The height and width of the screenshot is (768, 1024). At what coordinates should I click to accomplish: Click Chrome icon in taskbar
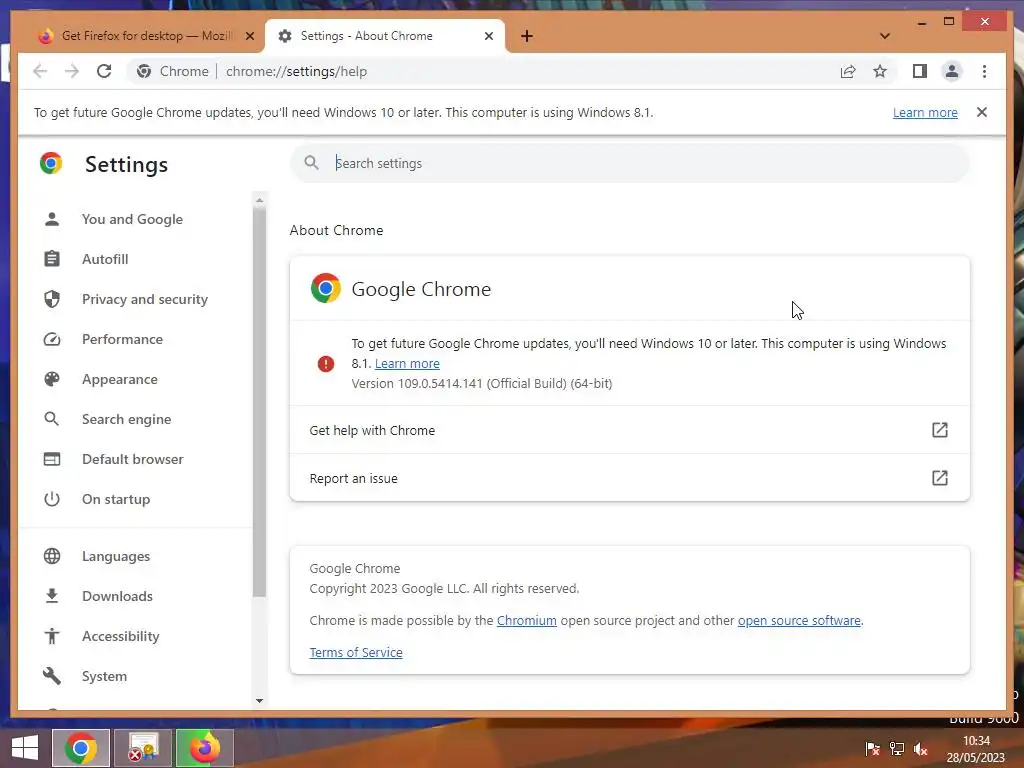coord(81,748)
